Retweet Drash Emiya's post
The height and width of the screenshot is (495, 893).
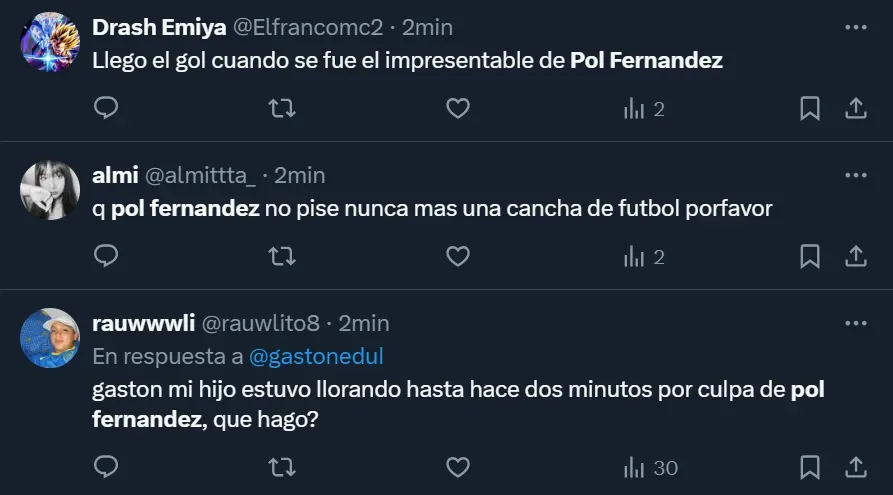[x=282, y=108]
